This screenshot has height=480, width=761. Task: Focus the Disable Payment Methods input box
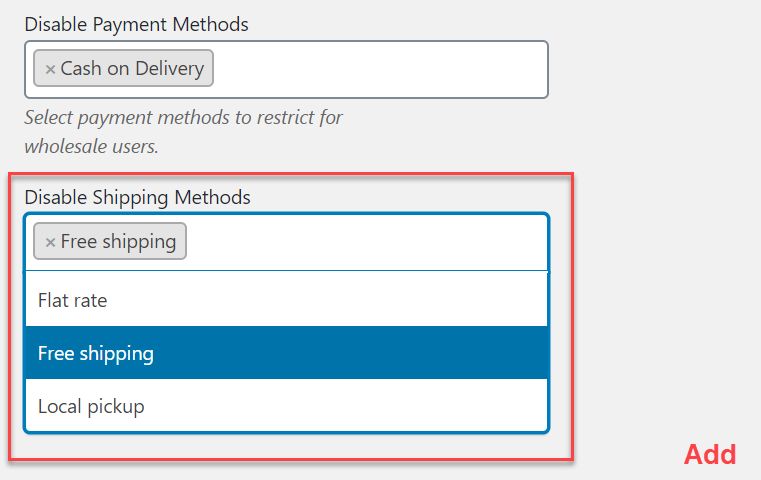pos(380,69)
